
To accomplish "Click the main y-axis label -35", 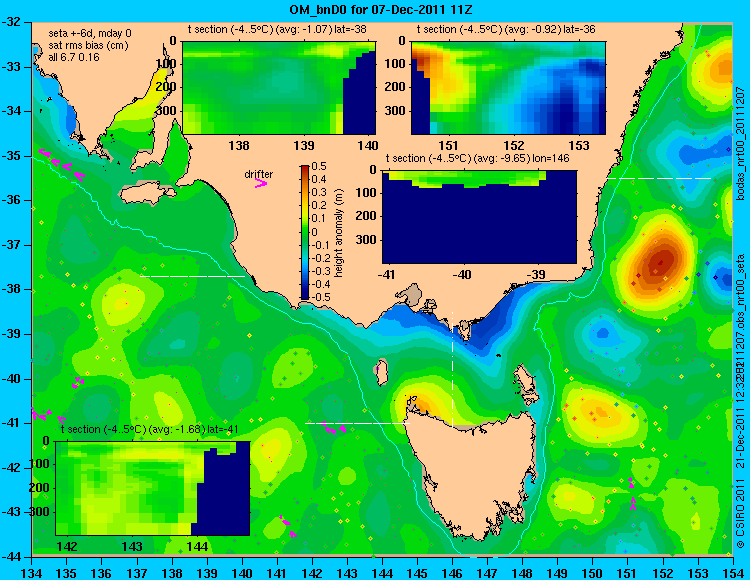I will [13, 156].
